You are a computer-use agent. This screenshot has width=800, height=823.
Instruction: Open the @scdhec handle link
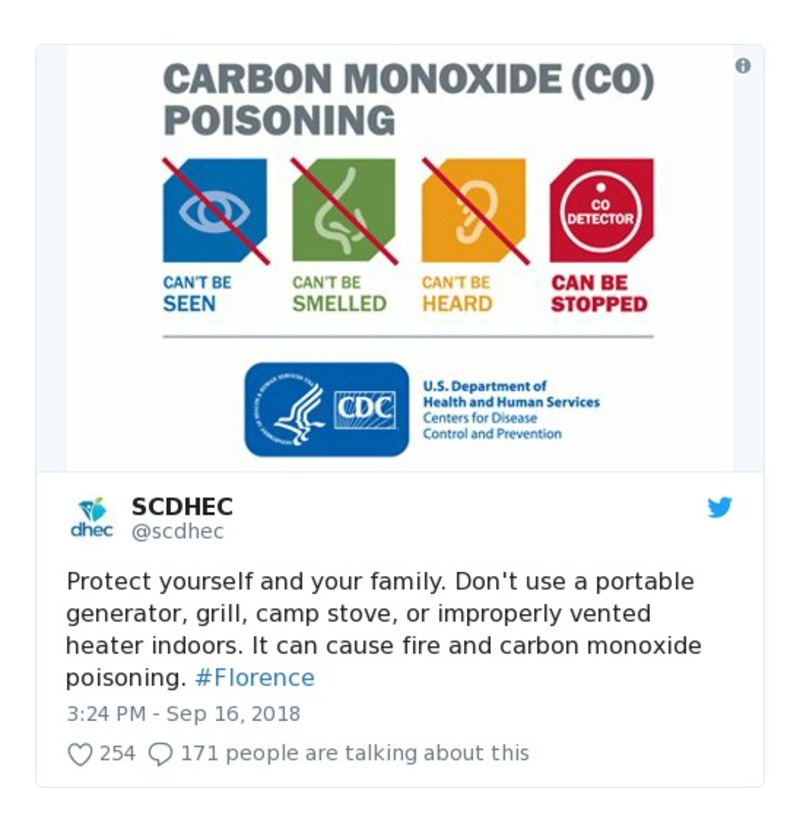pyautogui.click(x=178, y=532)
